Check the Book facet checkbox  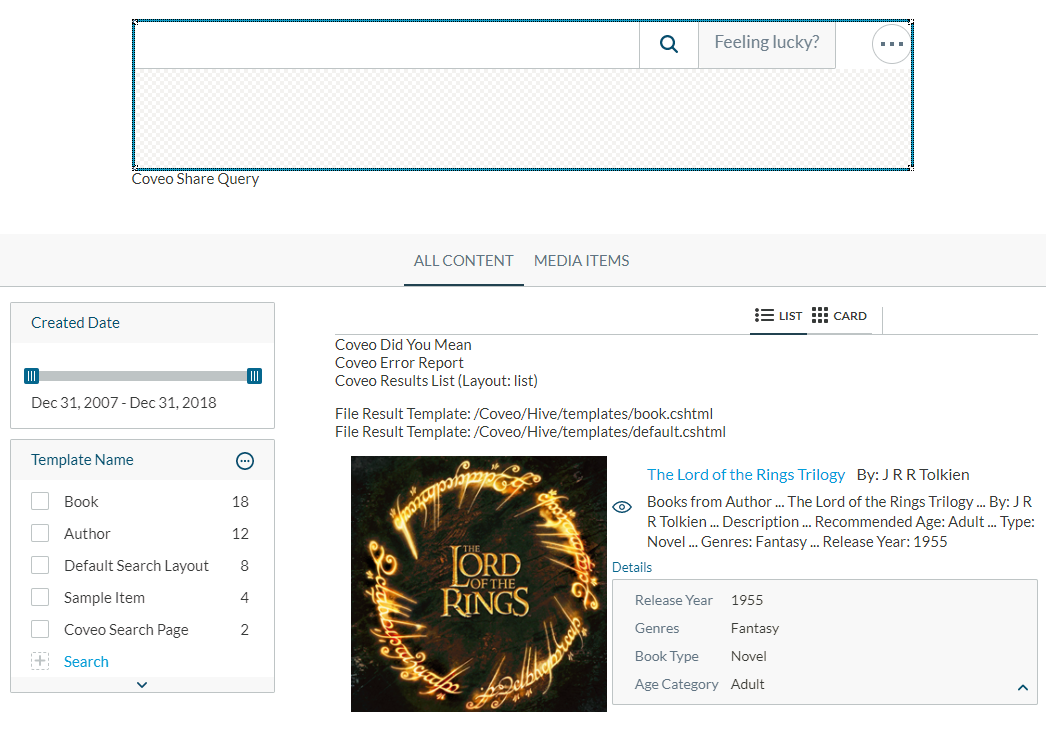point(40,501)
